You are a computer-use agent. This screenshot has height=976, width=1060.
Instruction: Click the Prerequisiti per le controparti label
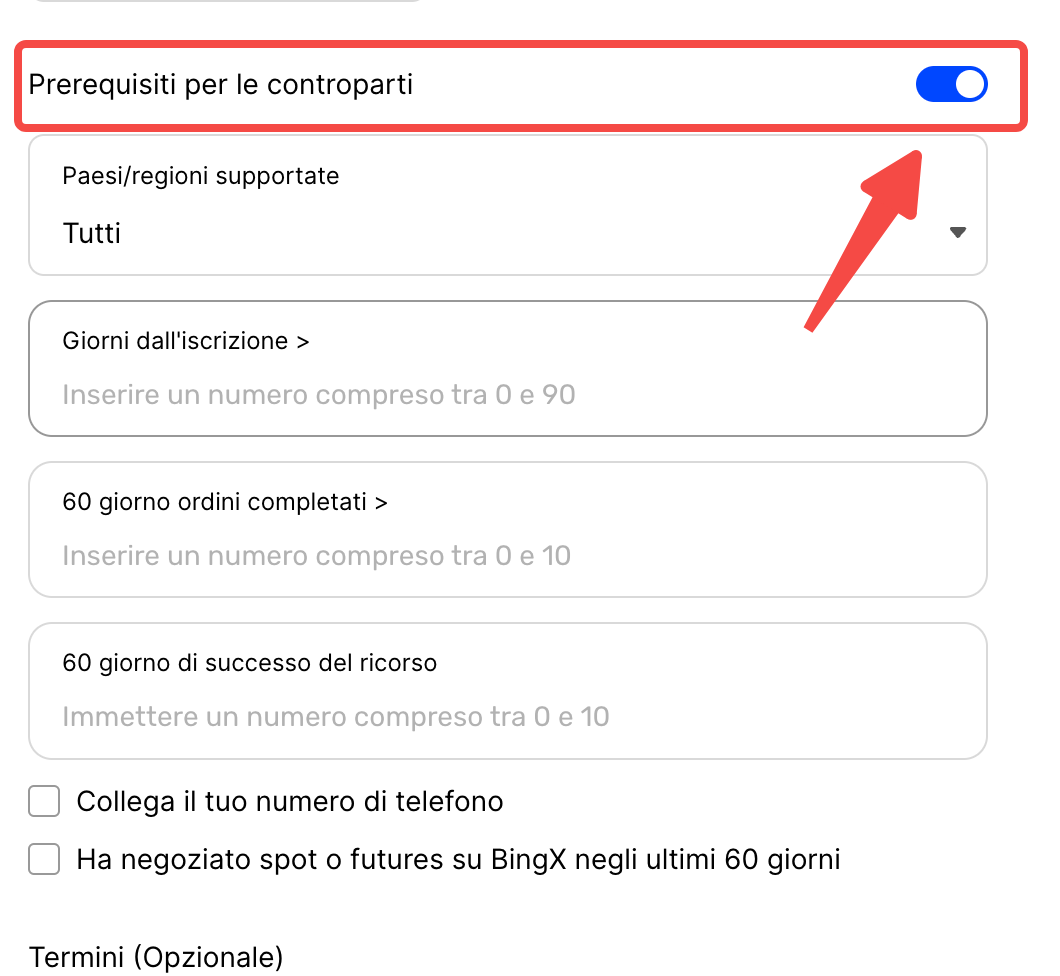click(220, 85)
